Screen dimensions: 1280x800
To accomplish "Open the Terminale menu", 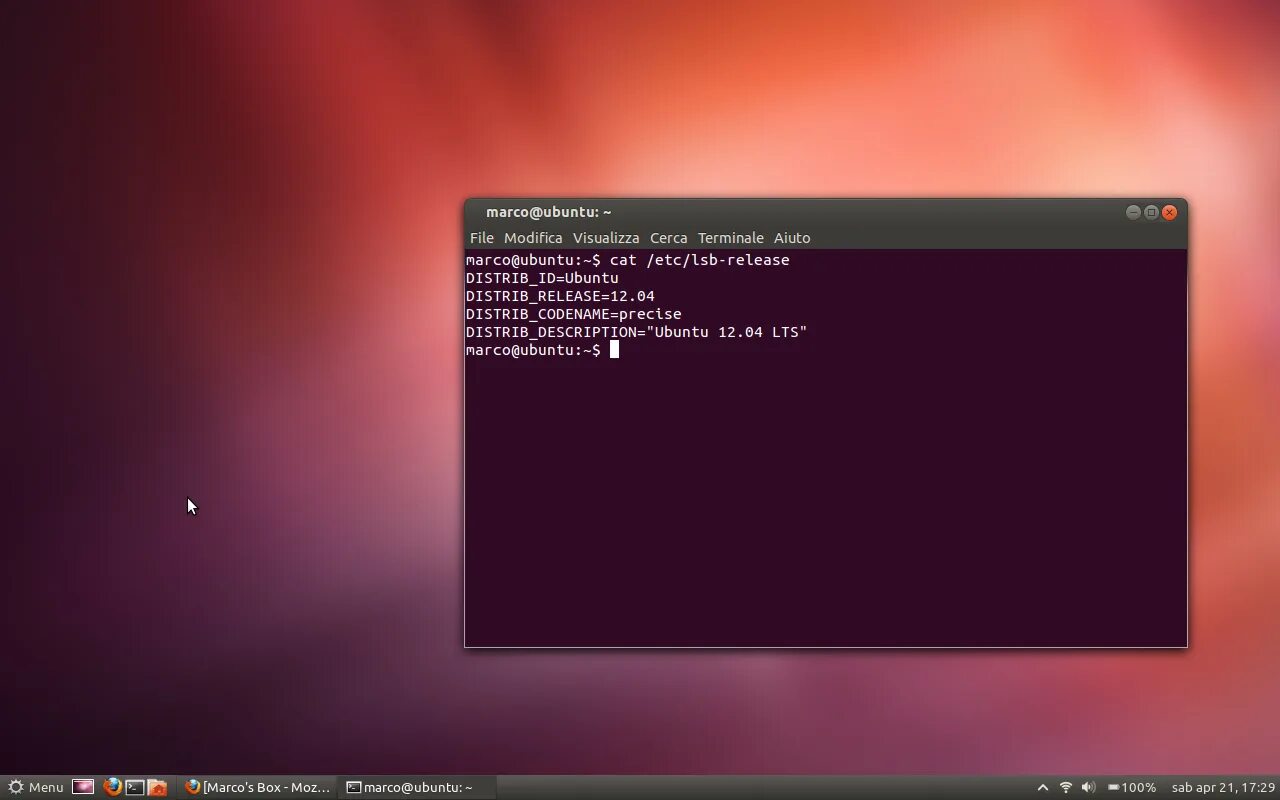I will (731, 238).
